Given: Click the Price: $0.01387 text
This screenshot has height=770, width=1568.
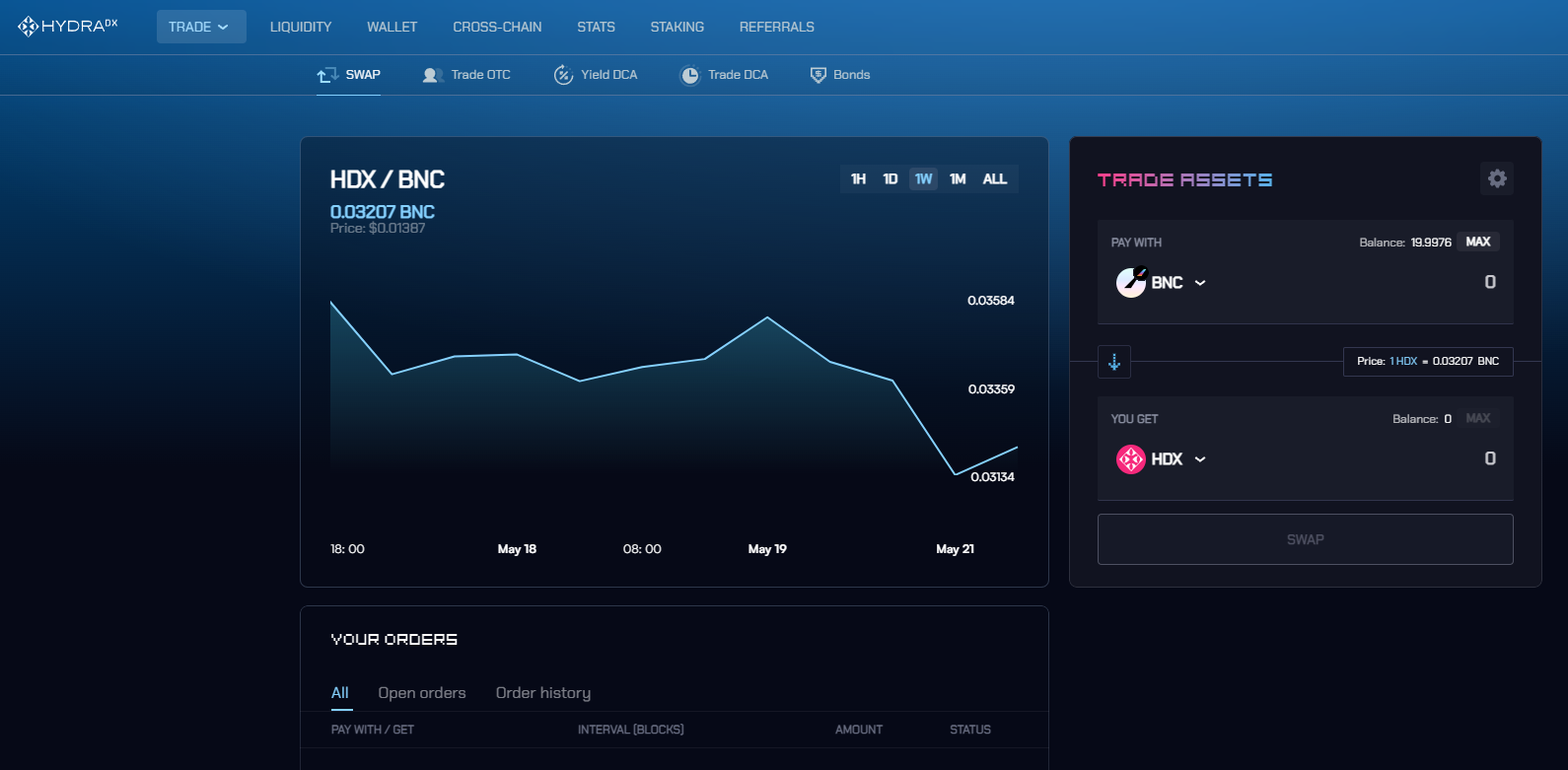Looking at the screenshot, I should tap(378, 229).
